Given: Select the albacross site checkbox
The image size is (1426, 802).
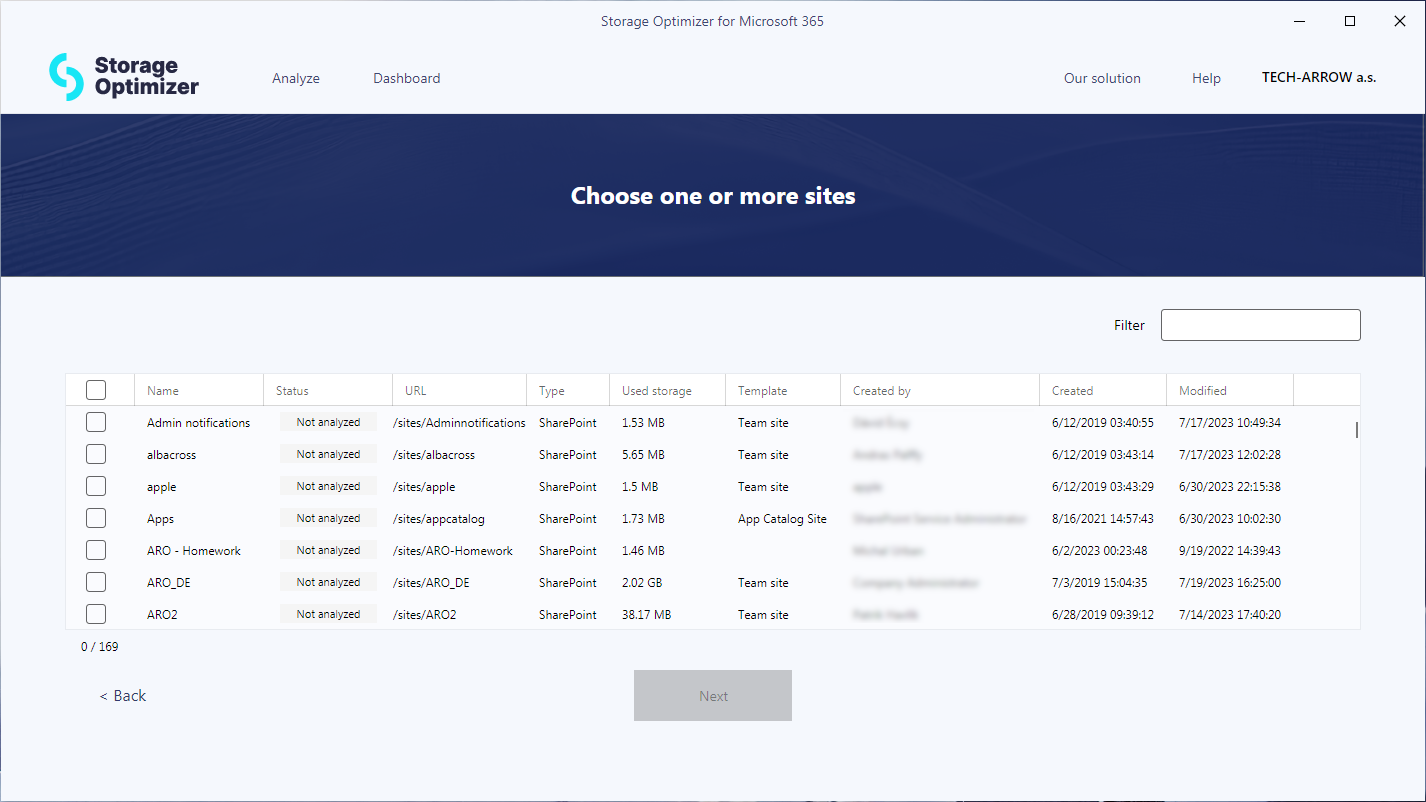Looking at the screenshot, I should point(96,454).
